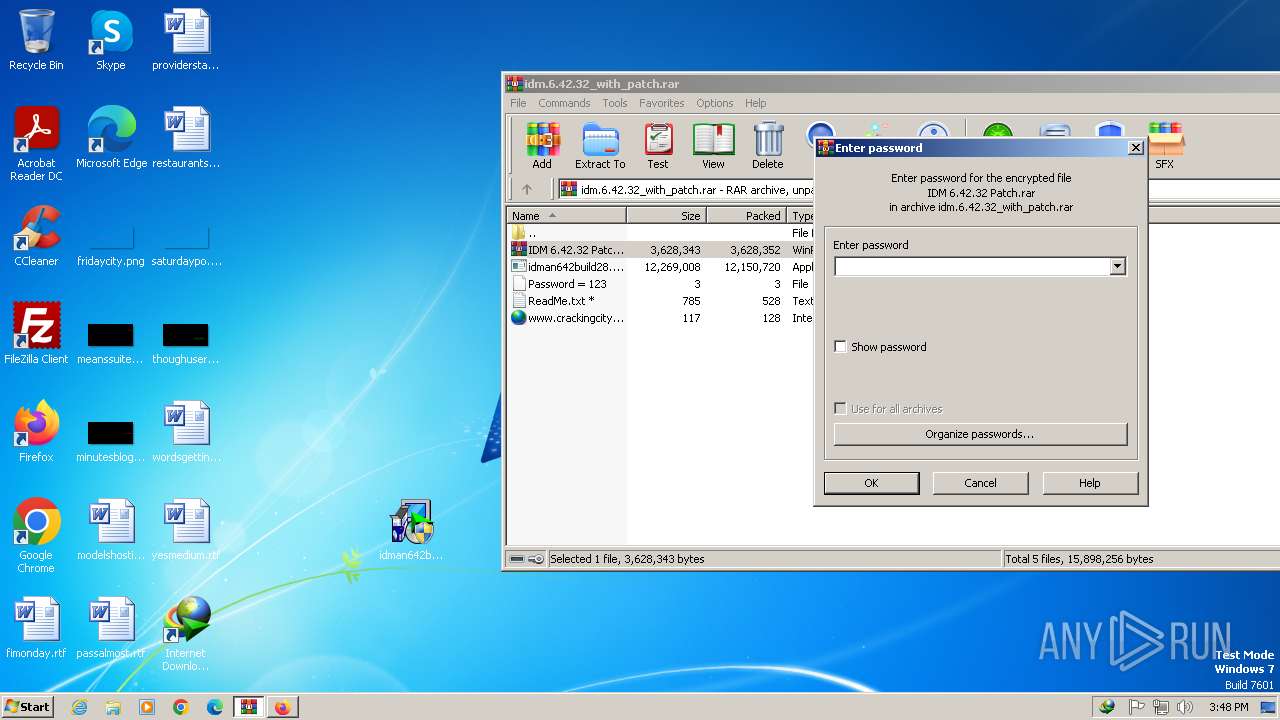Click the OK button

871,483
